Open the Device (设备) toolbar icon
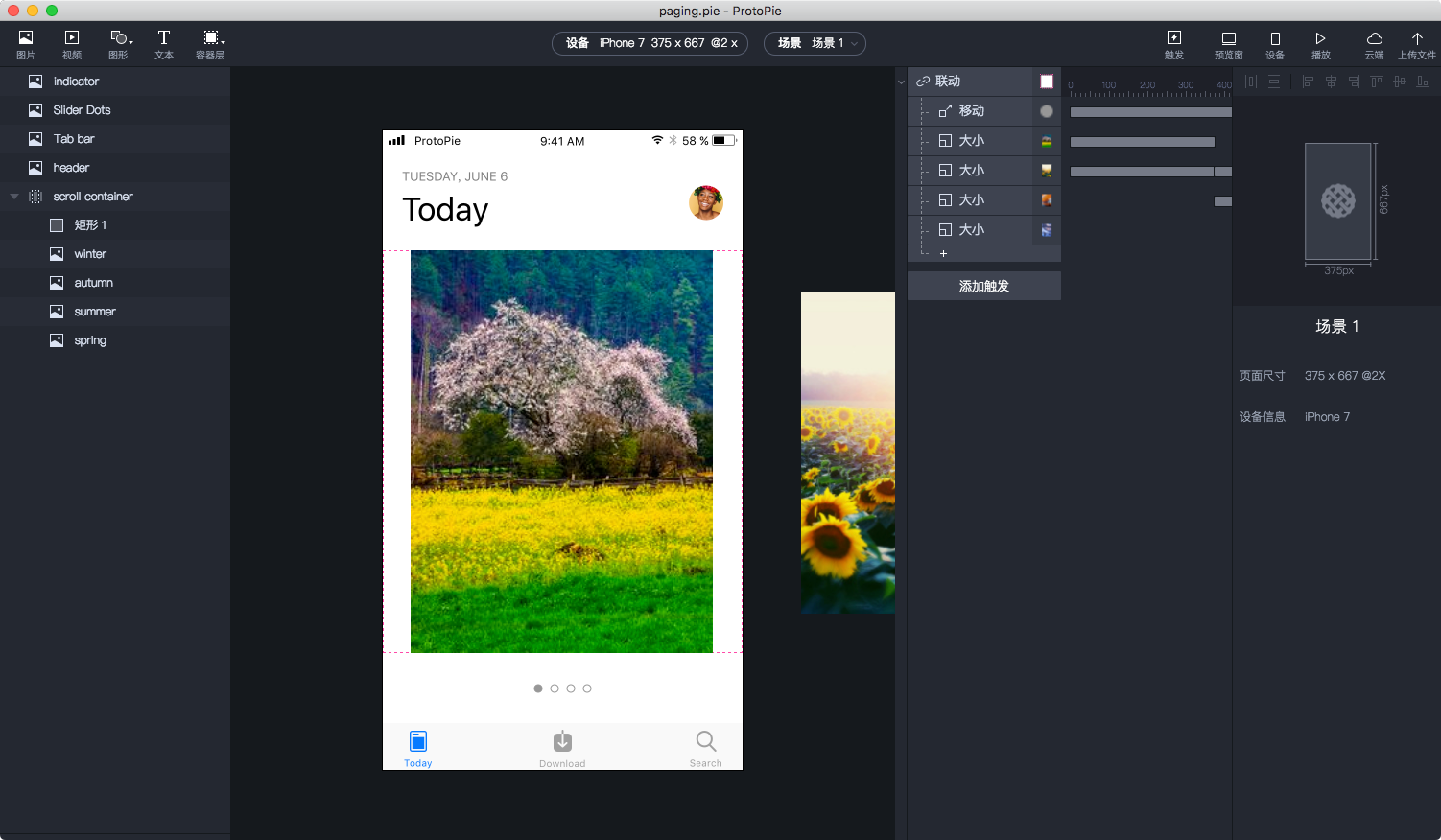Image resolution: width=1441 pixels, height=840 pixels. pos(1275,44)
